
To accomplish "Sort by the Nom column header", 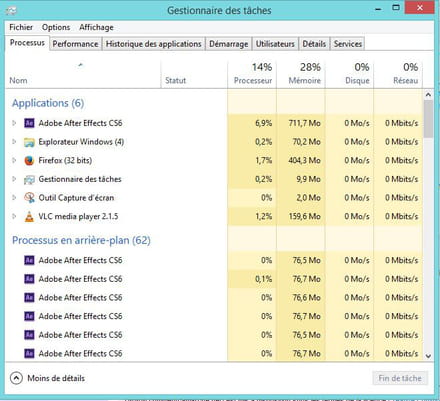I will click(x=83, y=74).
